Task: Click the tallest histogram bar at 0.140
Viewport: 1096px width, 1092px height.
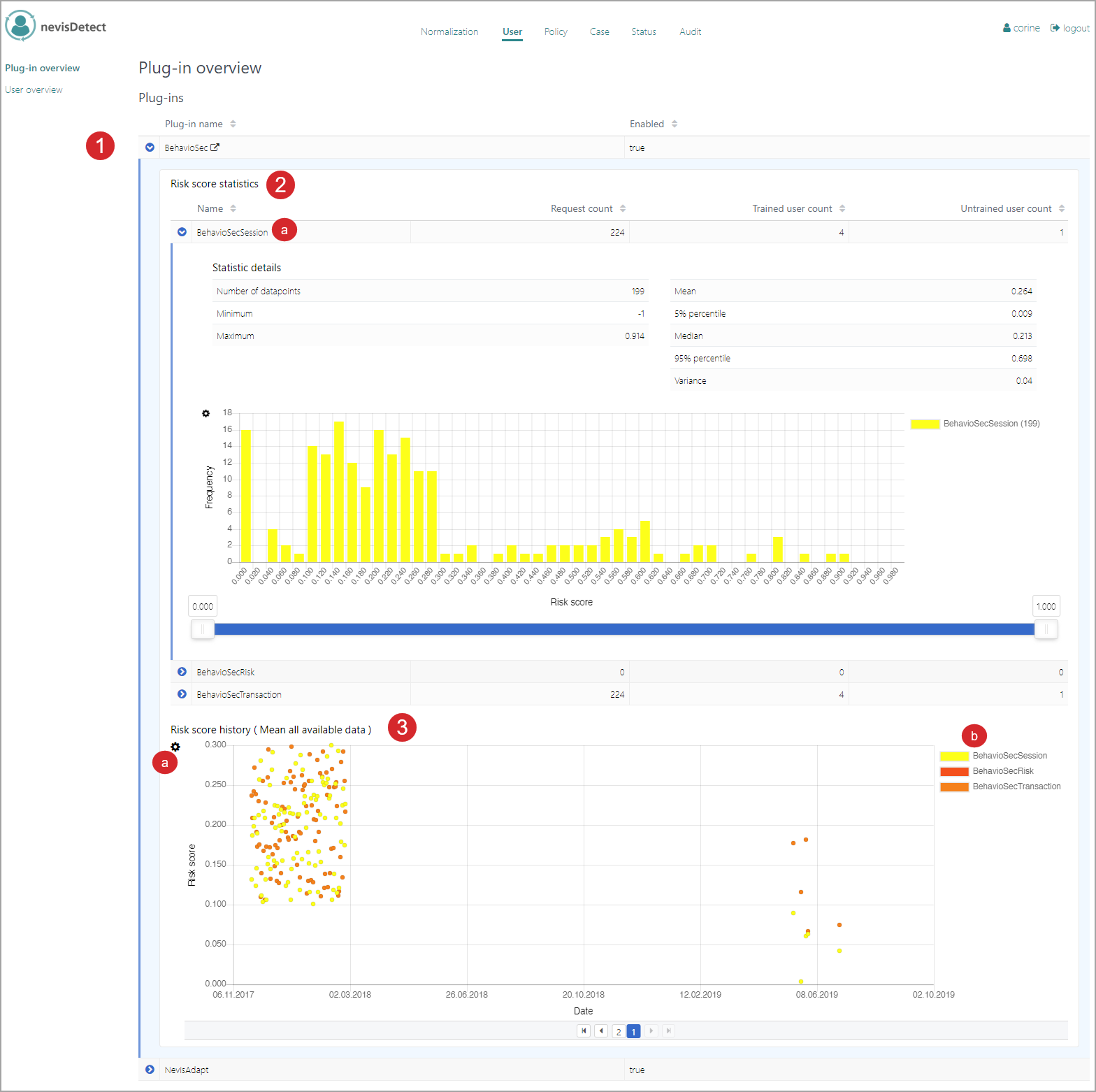Action: click(x=338, y=491)
